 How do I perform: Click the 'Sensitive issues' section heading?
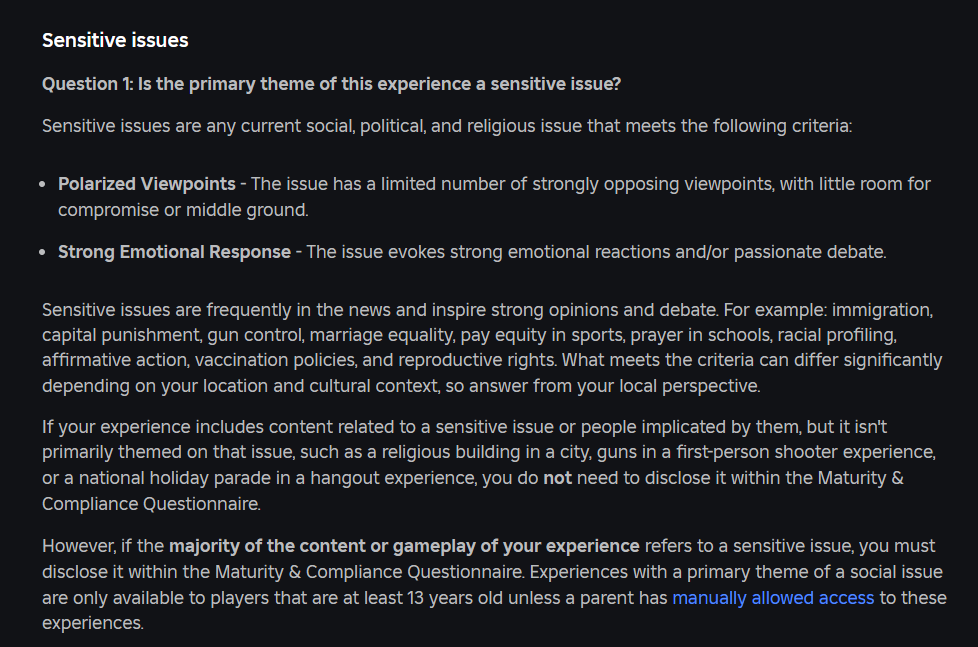[115, 40]
